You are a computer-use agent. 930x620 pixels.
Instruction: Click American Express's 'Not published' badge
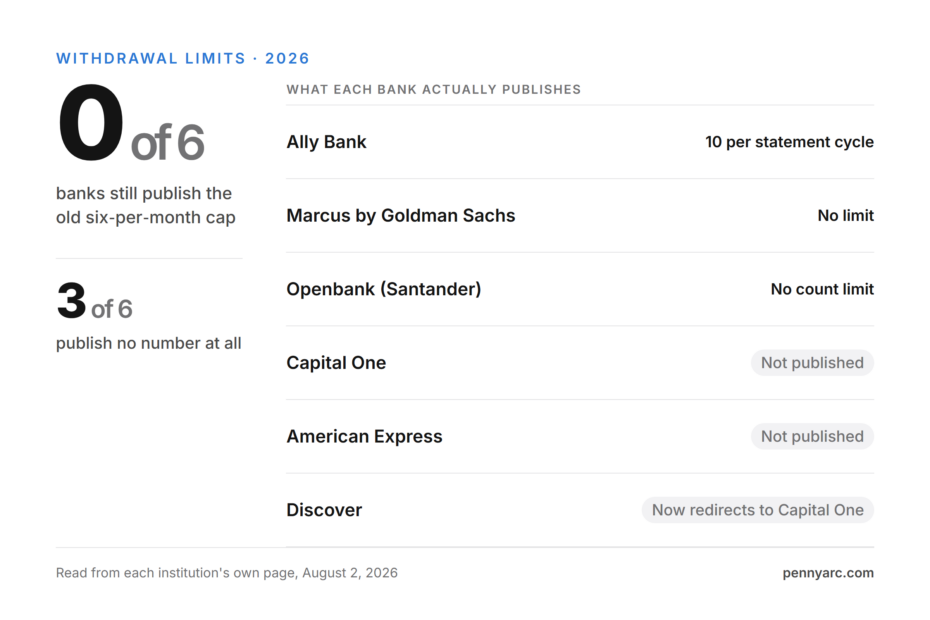(812, 436)
